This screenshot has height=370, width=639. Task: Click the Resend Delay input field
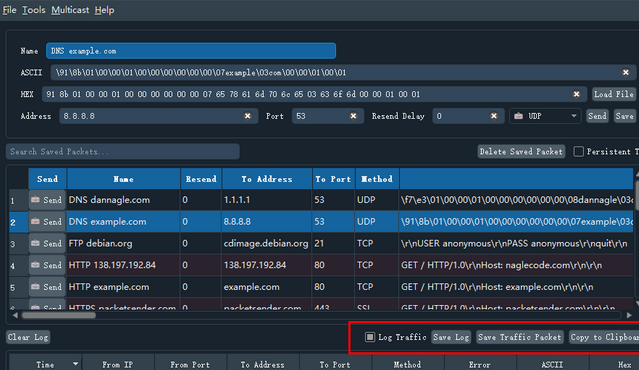click(468, 116)
